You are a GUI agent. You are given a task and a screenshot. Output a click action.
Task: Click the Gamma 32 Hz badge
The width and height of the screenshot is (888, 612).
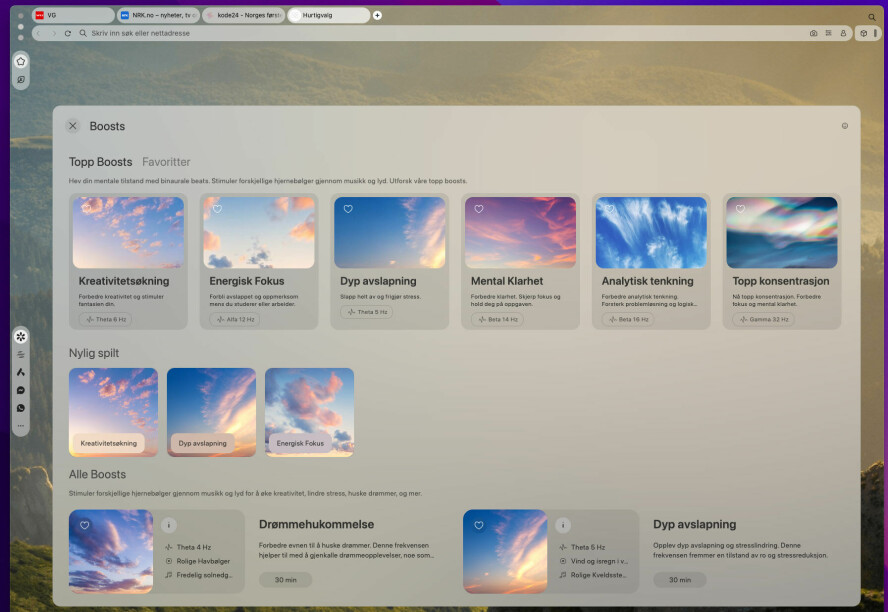763,319
